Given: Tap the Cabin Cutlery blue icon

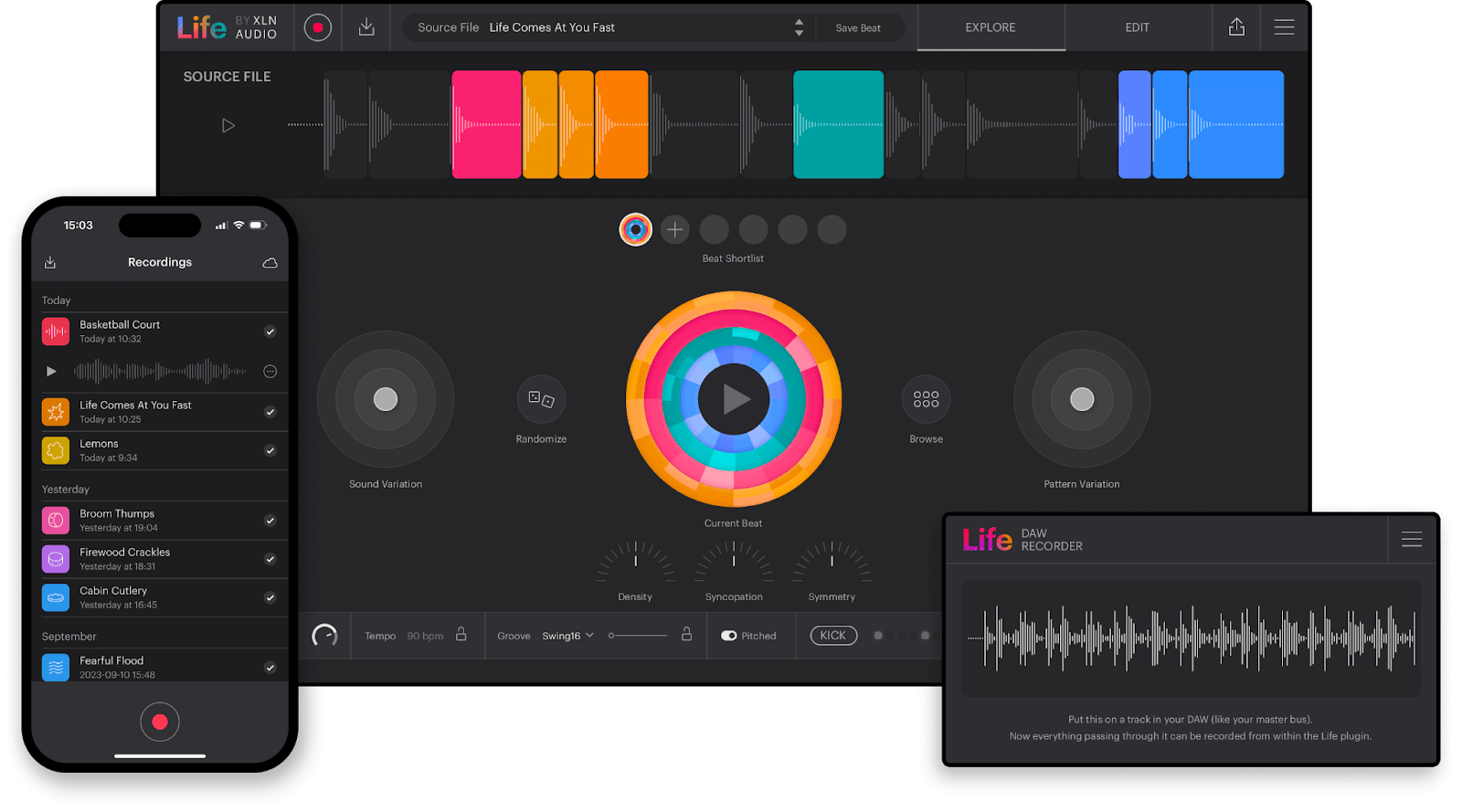Looking at the screenshot, I should [x=56, y=597].
